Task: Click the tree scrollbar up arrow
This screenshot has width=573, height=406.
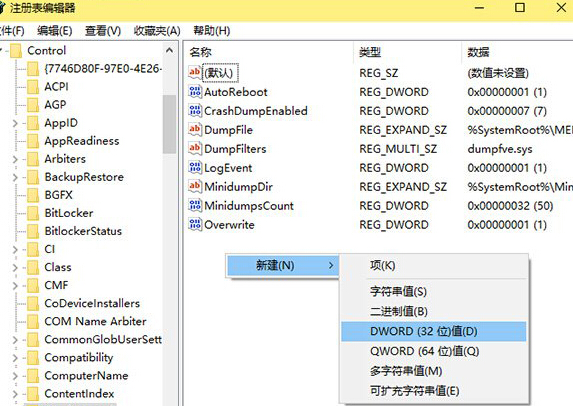Action: (169, 50)
